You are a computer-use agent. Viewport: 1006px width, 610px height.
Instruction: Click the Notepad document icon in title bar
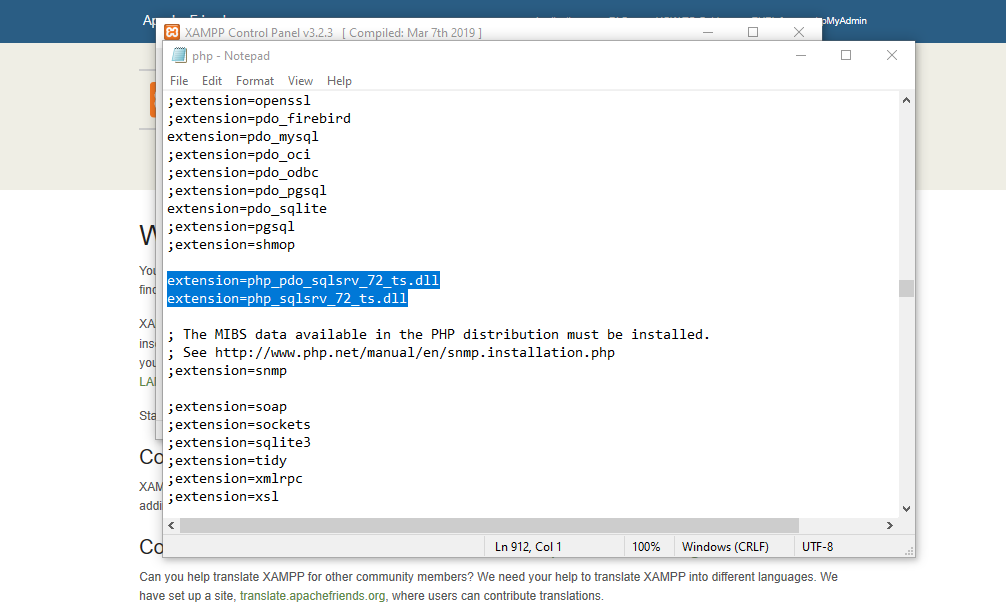pos(179,56)
